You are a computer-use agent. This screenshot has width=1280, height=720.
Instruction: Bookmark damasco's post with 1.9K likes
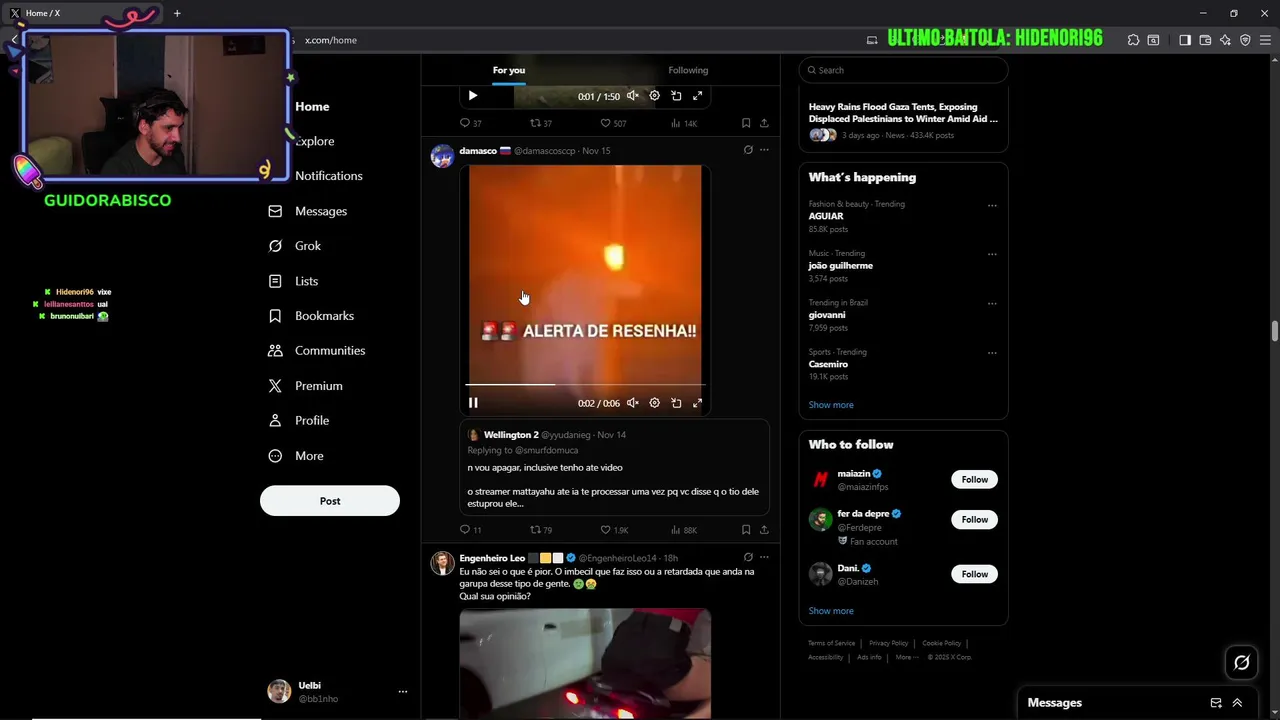click(746, 530)
